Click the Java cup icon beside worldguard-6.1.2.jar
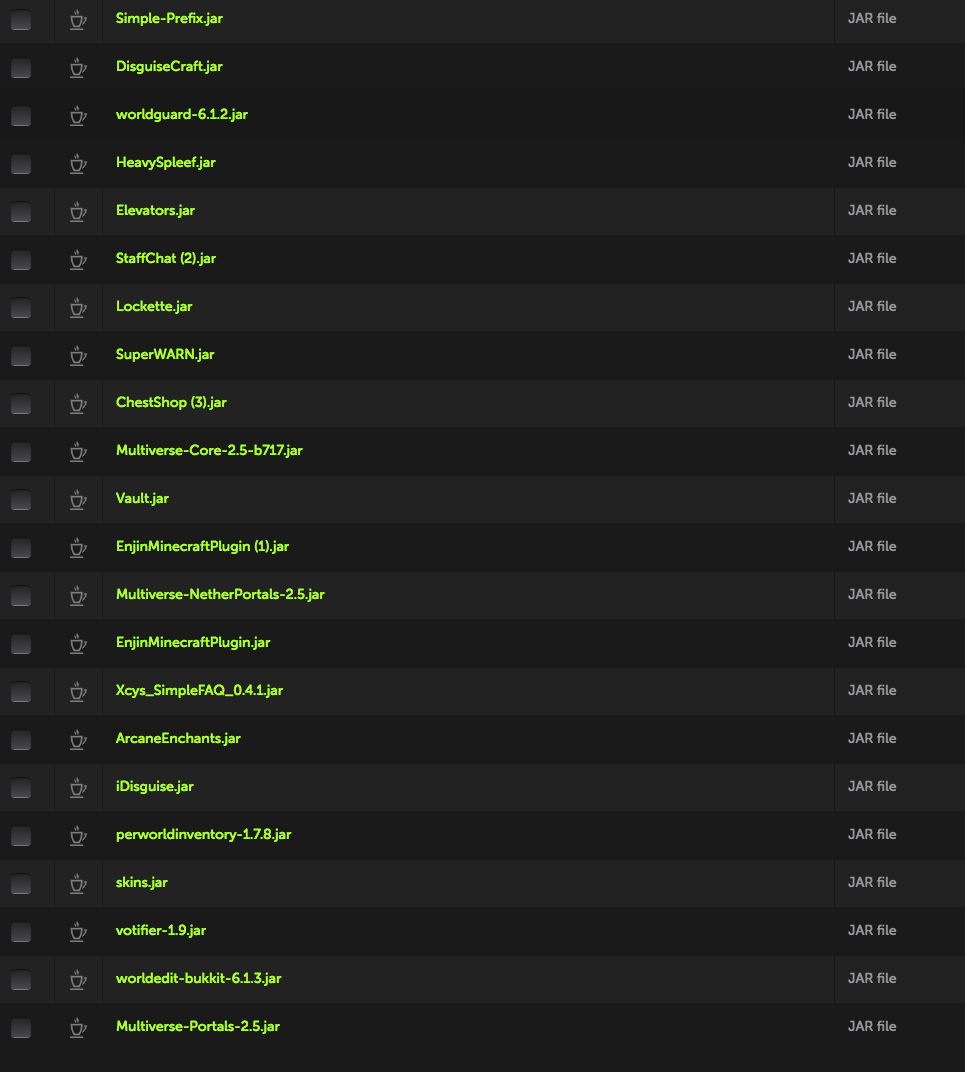Viewport: 965px width, 1072px height. point(78,116)
